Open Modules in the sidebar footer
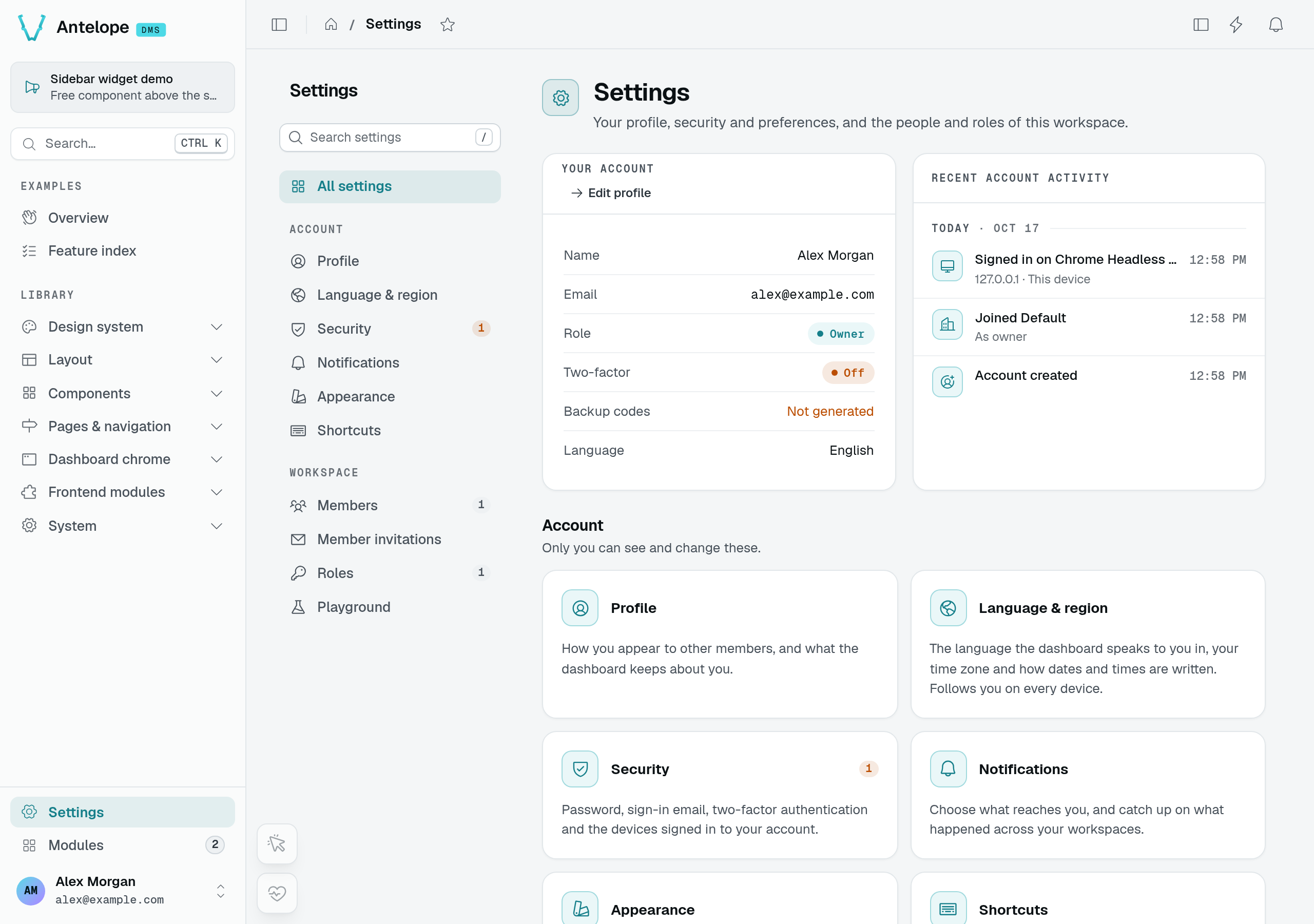Image resolution: width=1314 pixels, height=924 pixels. pos(123,845)
